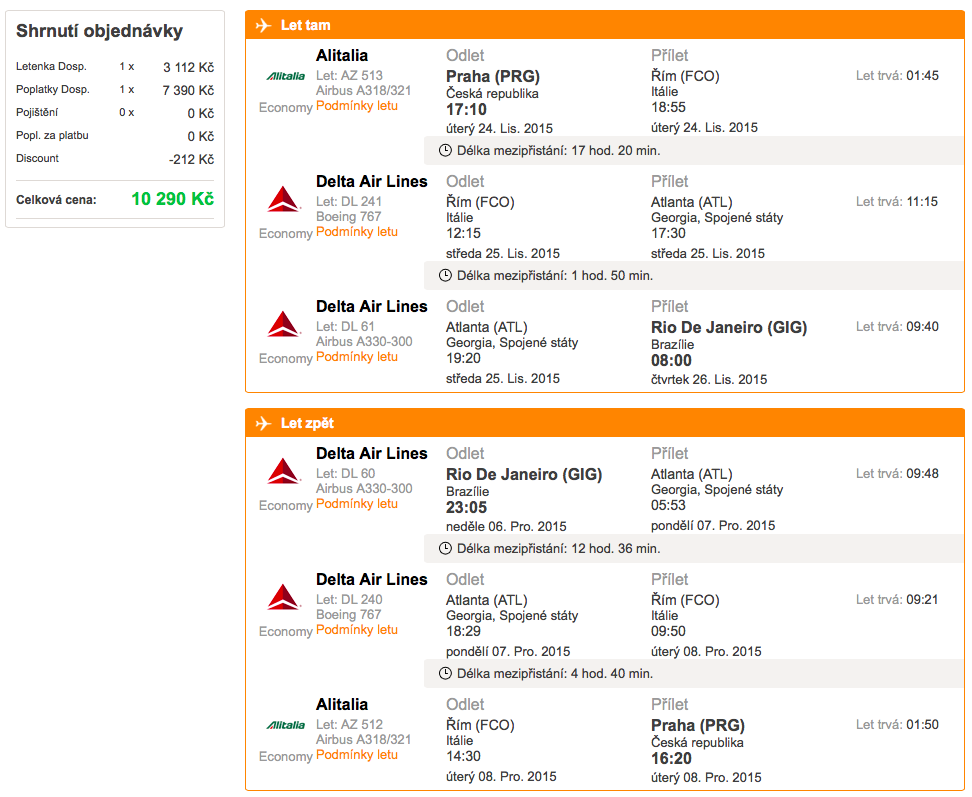972x797 pixels.
Task: Click the Alitalia logo for flight AZ 512
Action: point(285,725)
